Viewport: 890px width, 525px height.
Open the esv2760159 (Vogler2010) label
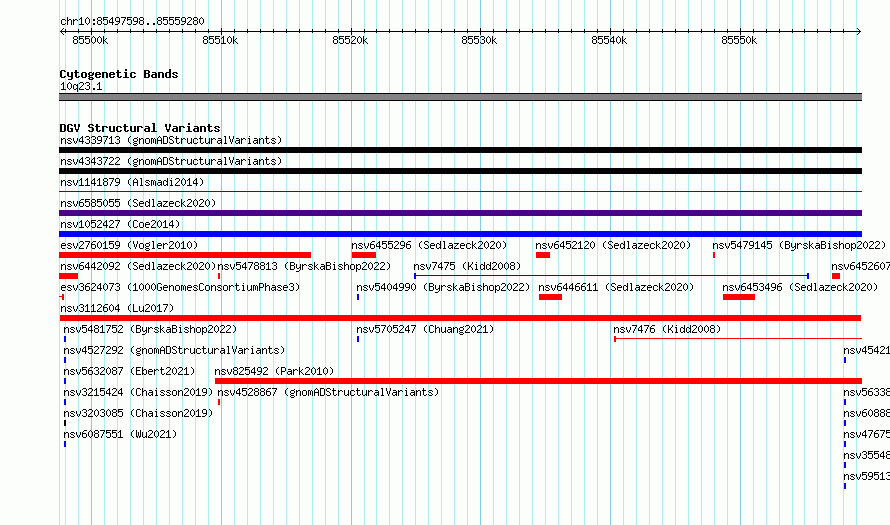(129, 245)
